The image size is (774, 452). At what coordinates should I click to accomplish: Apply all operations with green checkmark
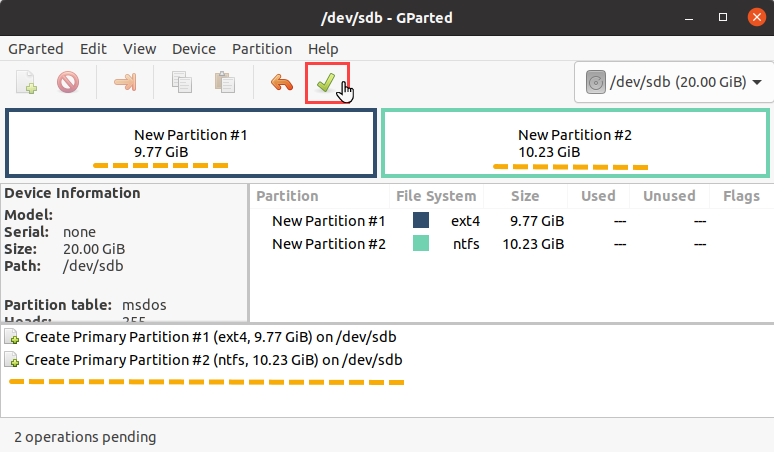(x=327, y=82)
